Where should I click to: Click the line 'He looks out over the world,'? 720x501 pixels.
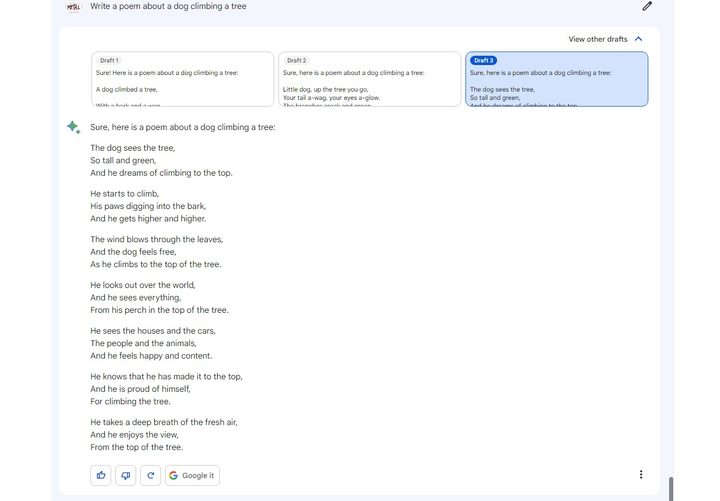[143, 285]
